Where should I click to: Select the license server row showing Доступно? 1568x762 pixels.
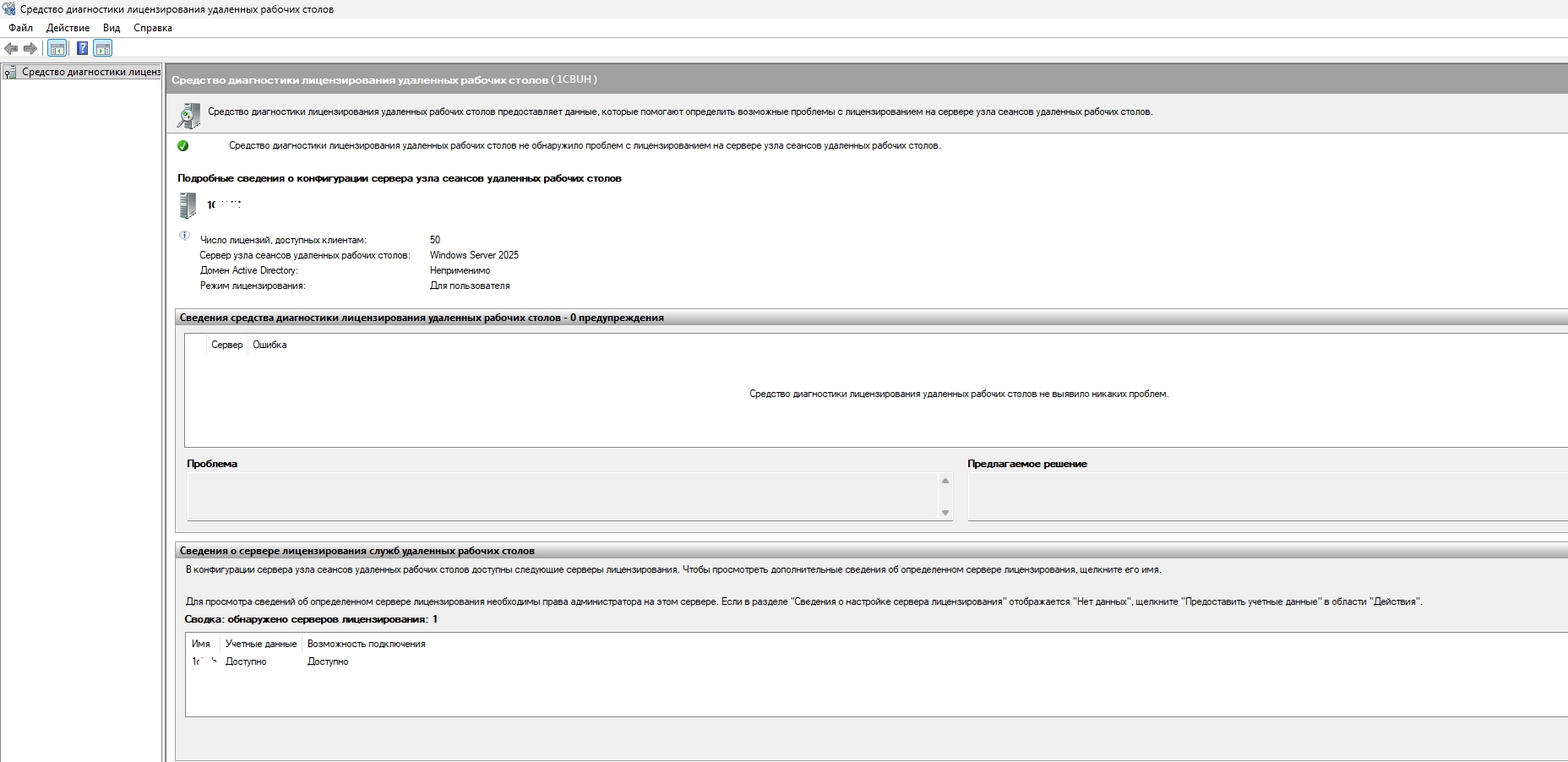pyautogui.click(x=246, y=661)
